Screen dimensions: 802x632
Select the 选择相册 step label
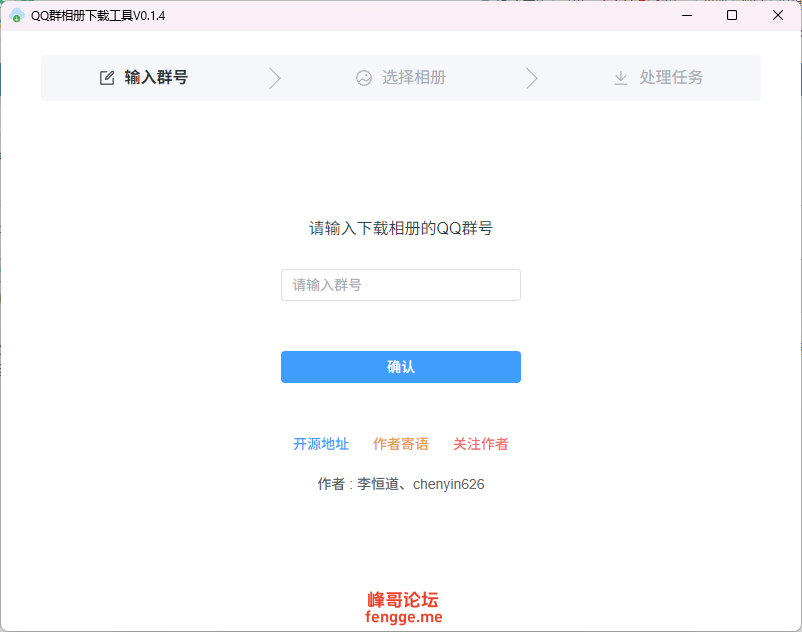pyautogui.click(x=414, y=77)
